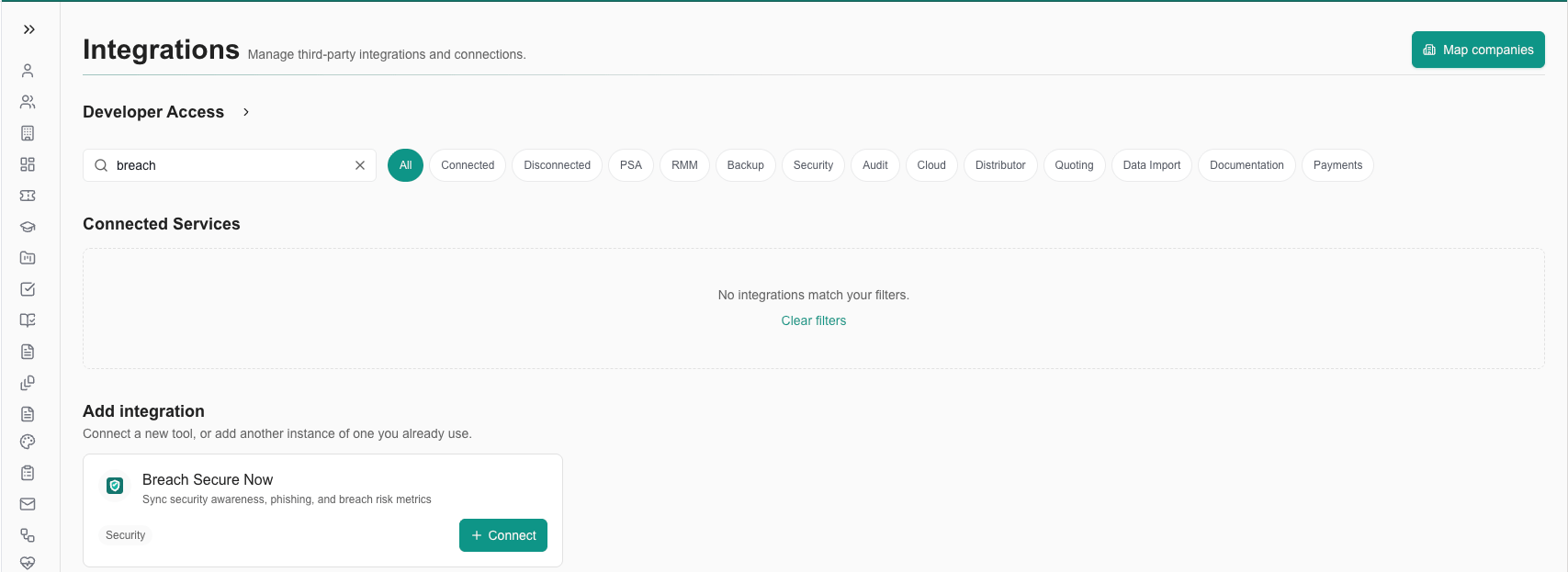This screenshot has height=572, width=1568.
Task: Open the folder with chart sidebar icon
Action: click(x=28, y=258)
